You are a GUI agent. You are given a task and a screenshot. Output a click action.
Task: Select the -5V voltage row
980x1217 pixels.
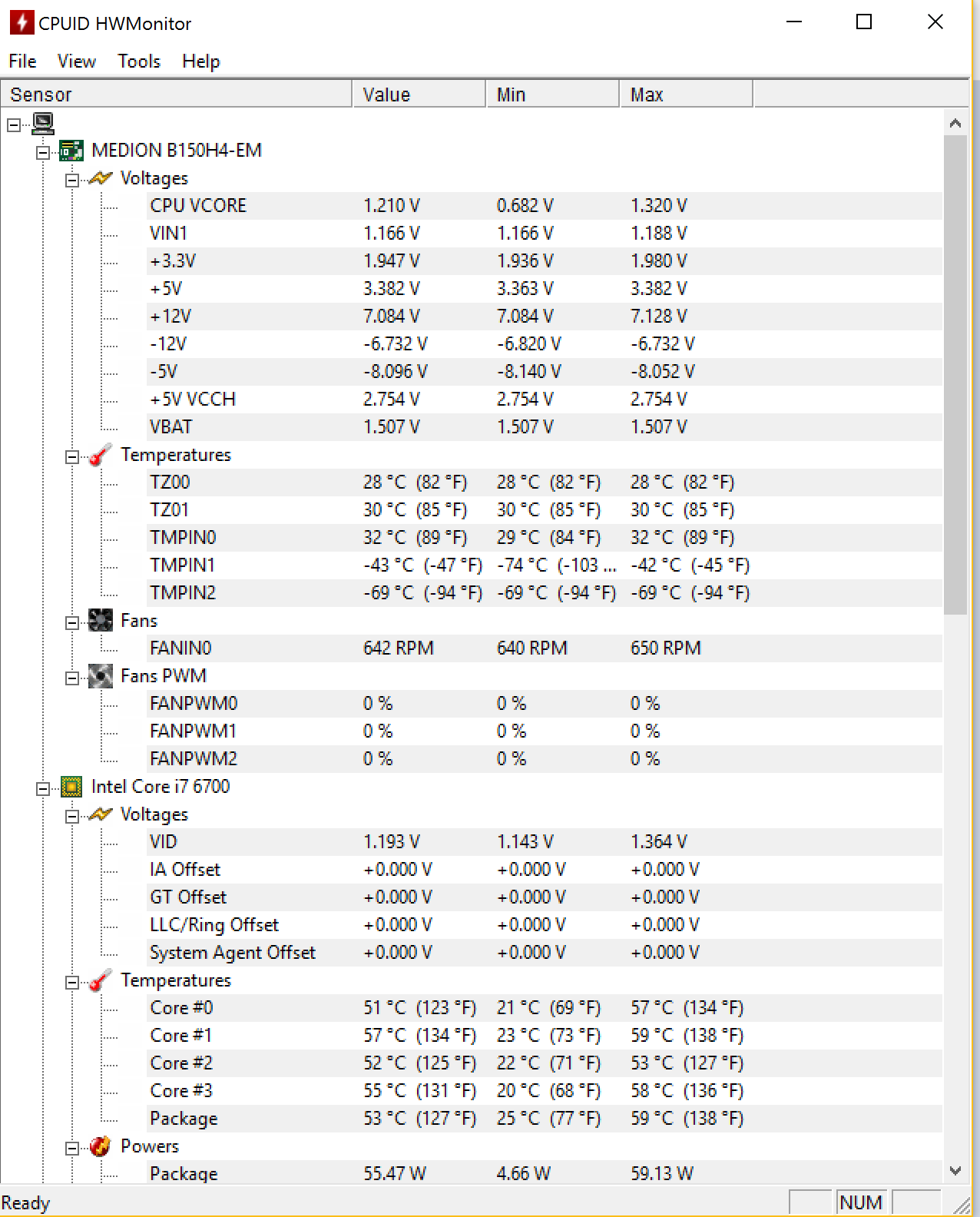tap(545, 372)
